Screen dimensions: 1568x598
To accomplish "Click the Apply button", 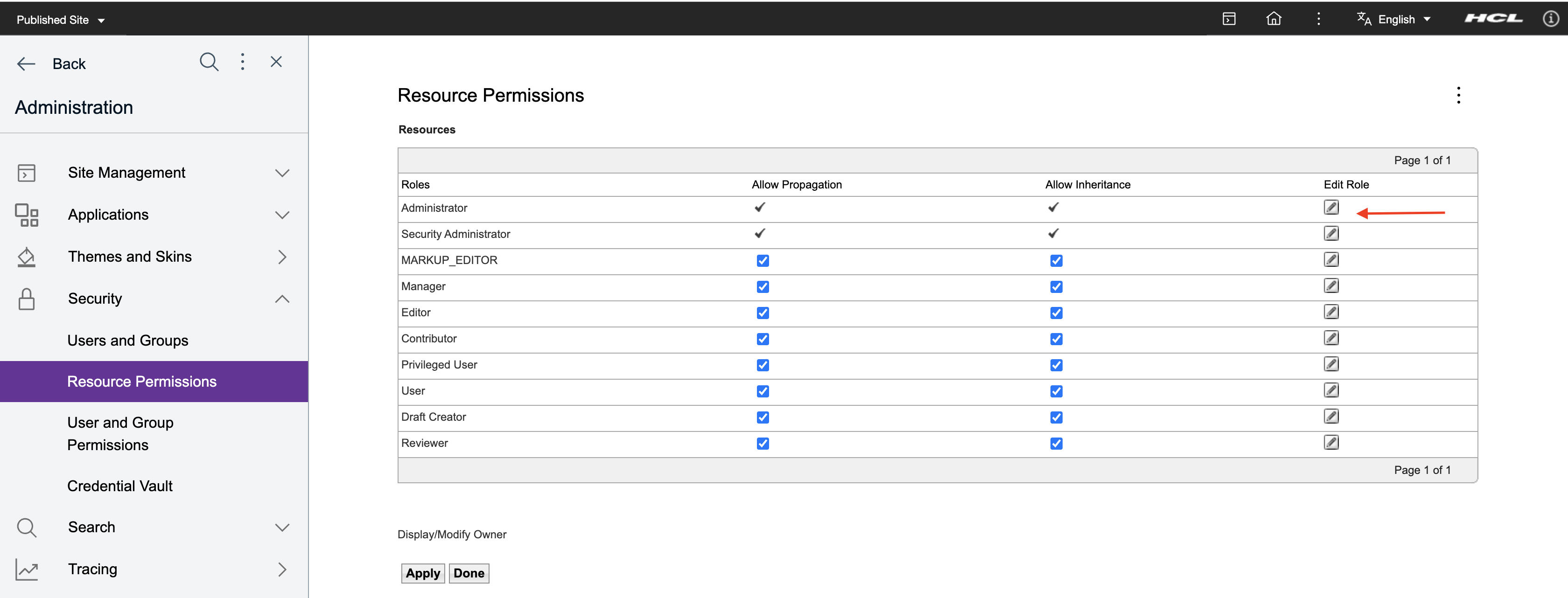I will click(x=422, y=573).
